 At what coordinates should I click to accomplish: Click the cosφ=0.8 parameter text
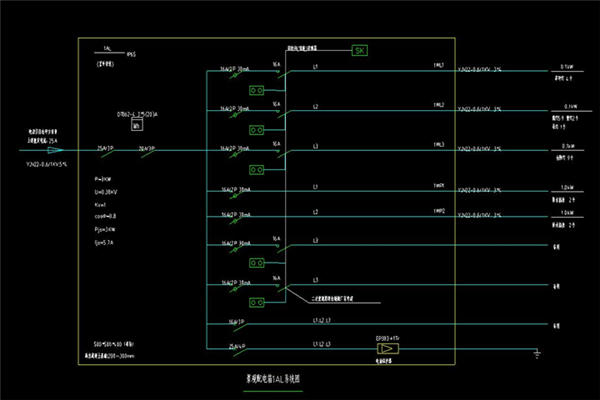point(105,216)
